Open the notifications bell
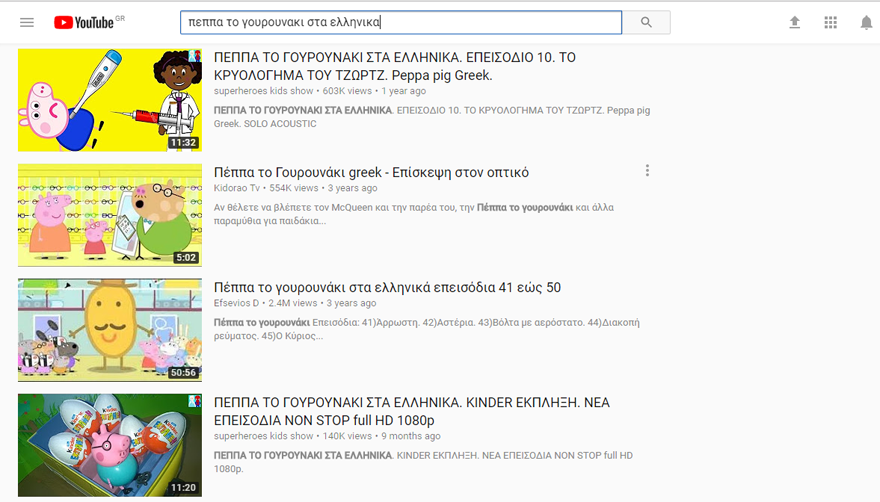Screen dimensions: 880x502 point(866,22)
